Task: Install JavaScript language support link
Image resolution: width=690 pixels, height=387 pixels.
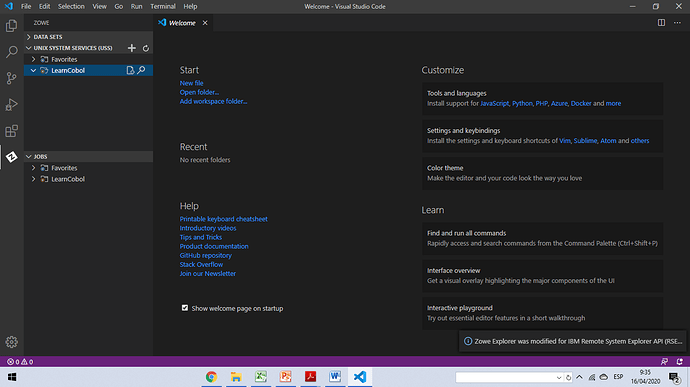Action: [x=495, y=103]
